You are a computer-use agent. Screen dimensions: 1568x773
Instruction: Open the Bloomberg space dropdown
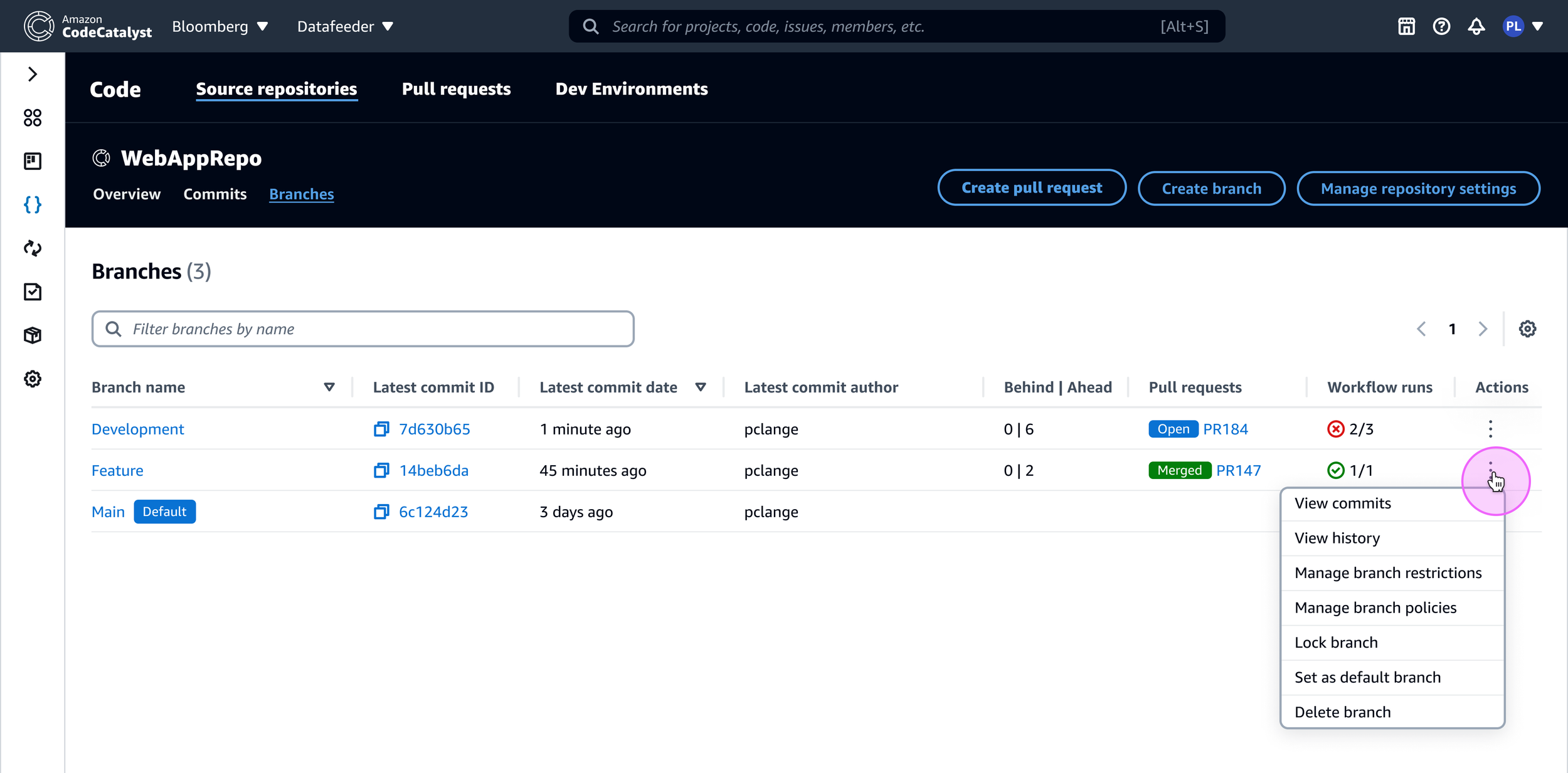[x=220, y=26]
